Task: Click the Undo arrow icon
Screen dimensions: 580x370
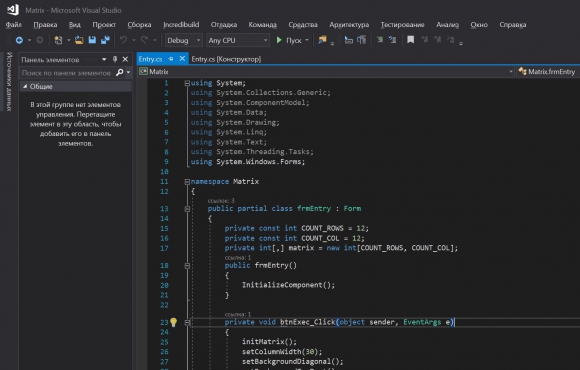Action: tap(124, 40)
